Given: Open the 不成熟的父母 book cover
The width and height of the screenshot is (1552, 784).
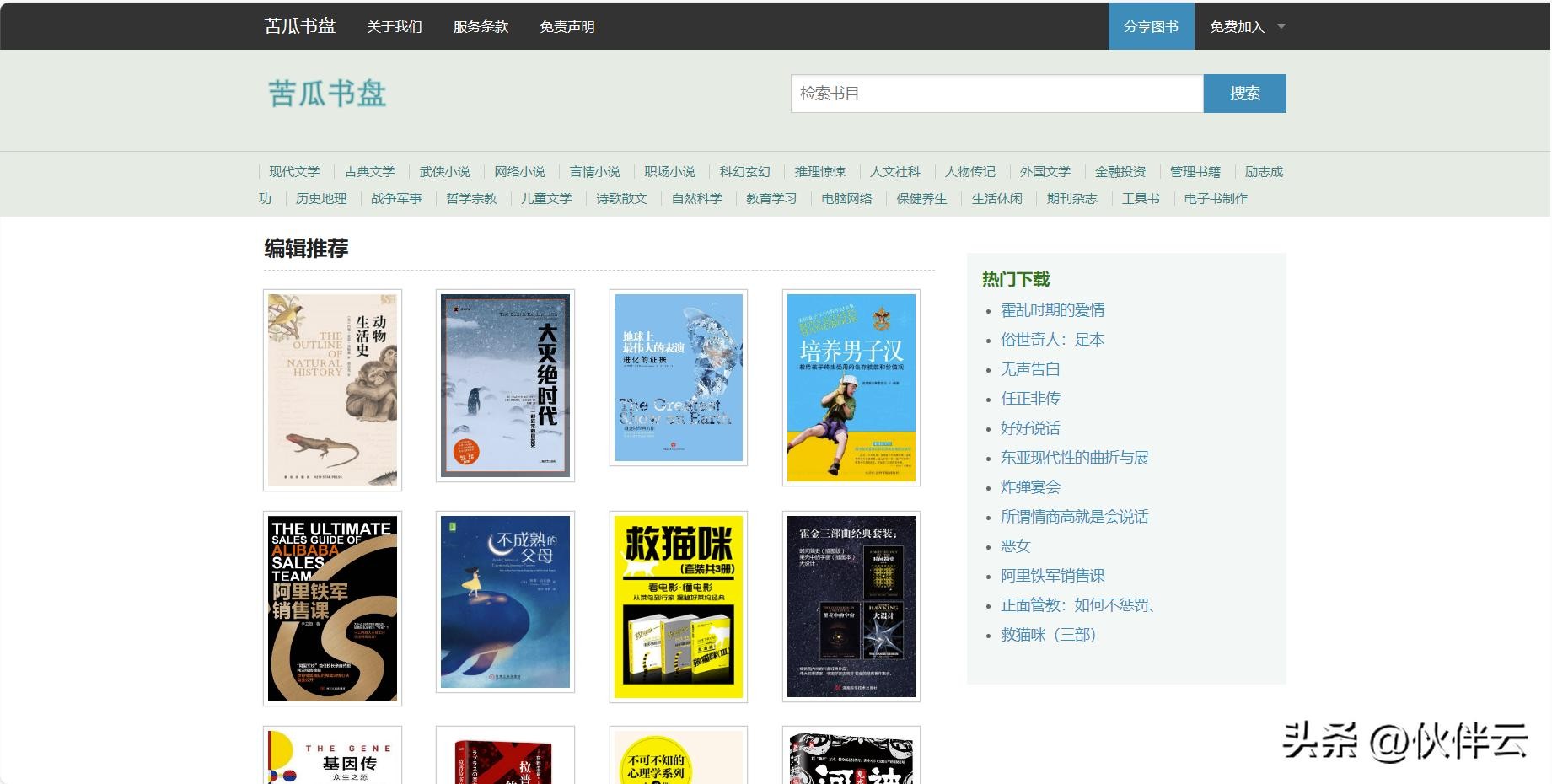Looking at the screenshot, I should [505, 602].
